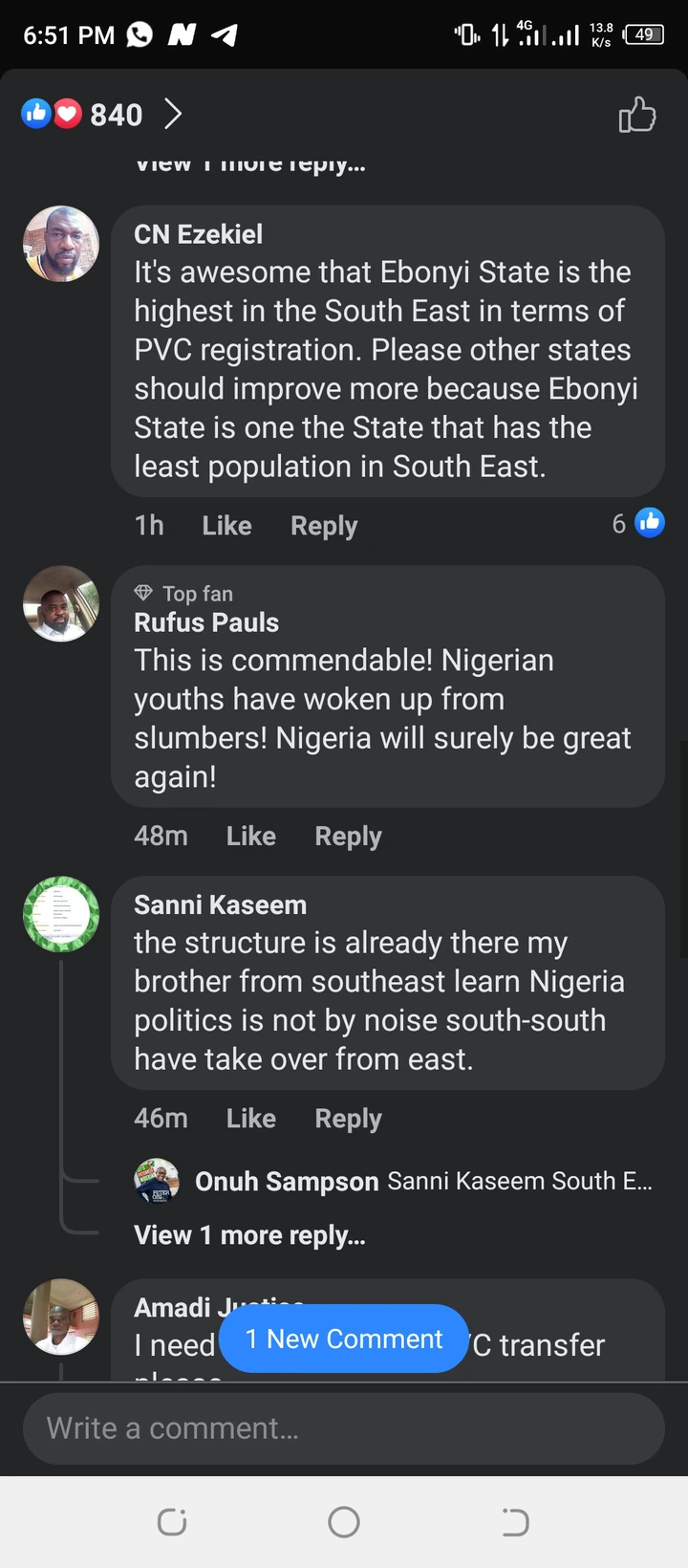Tap the Write a comment field
The width and height of the screenshot is (688, 1568).
[344, 1428]
